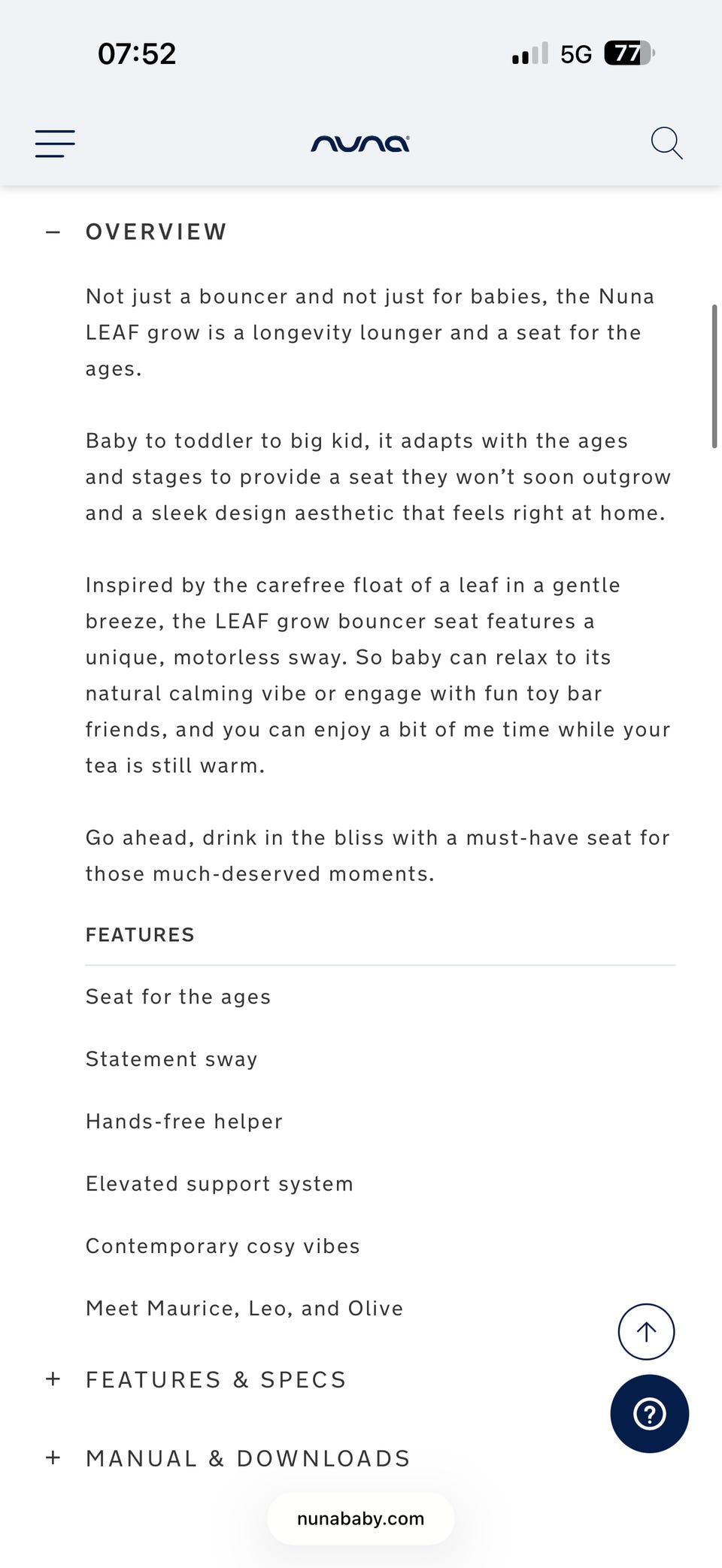Tap the Overview heading label
Image resolution: width=722 pixels, height=1568 pixels.
[x=156, y=232]
